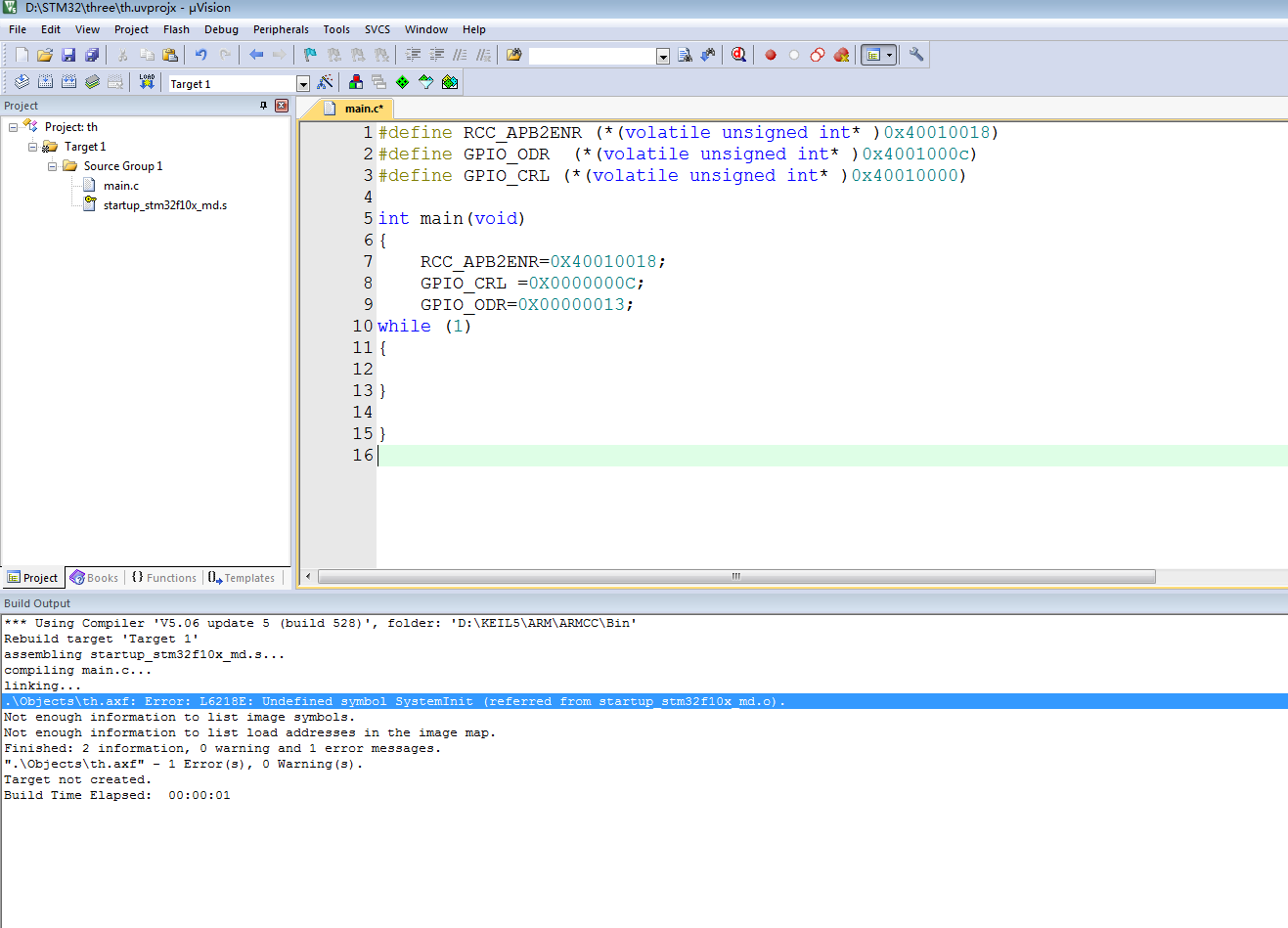1288x928 pixels.
Task: Click the Pack Installer icon
Action: point(450,82)
